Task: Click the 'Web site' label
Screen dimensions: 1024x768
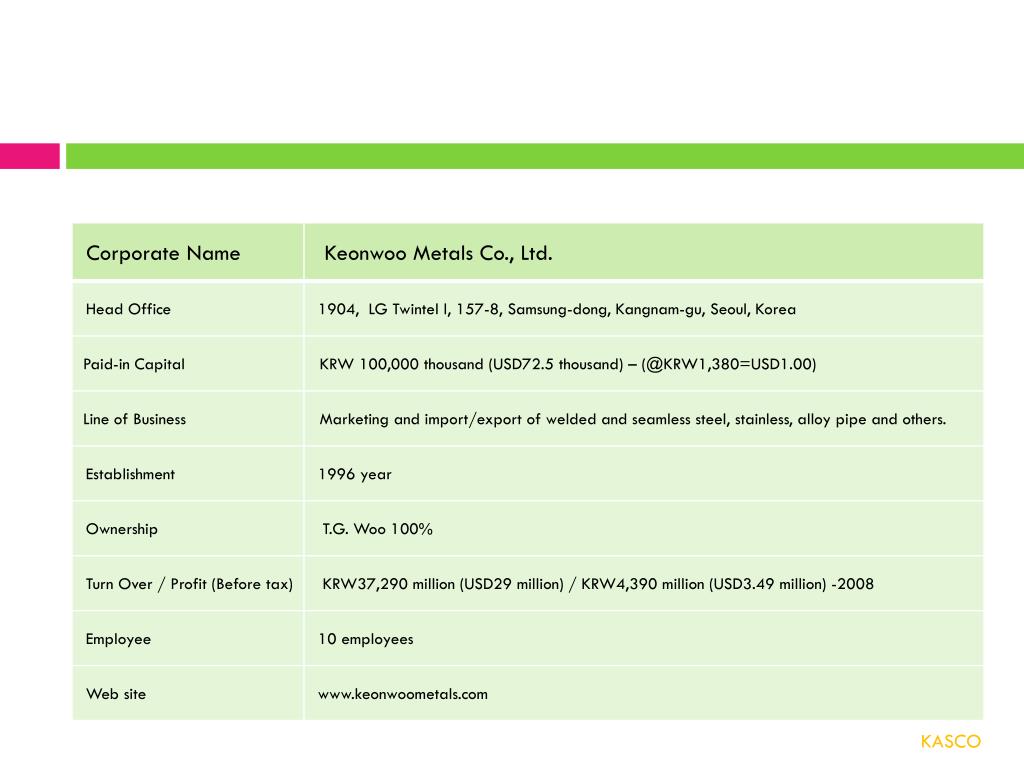Action: point(116,694)
